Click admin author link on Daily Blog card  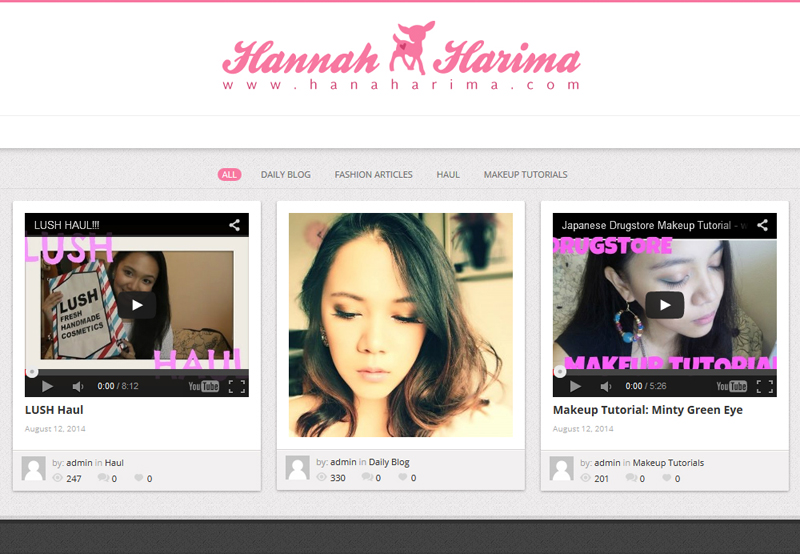pyautogui.click(x=343, y=462)
